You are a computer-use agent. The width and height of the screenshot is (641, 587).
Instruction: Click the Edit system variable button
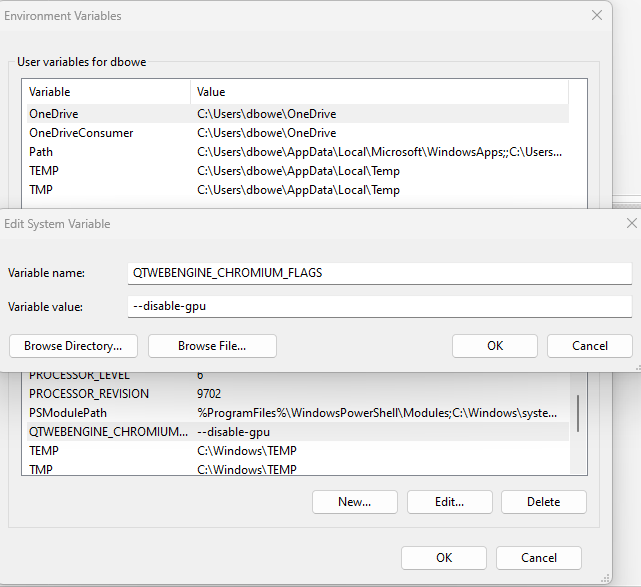[449, 502]
